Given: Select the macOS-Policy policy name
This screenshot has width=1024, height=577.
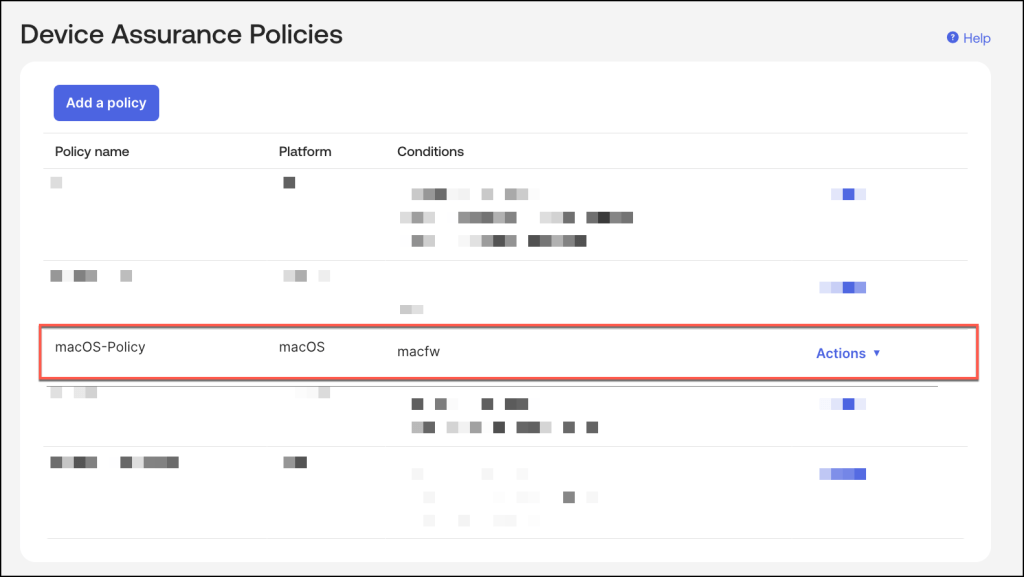Looking at the screenshot, I should 100,347.
